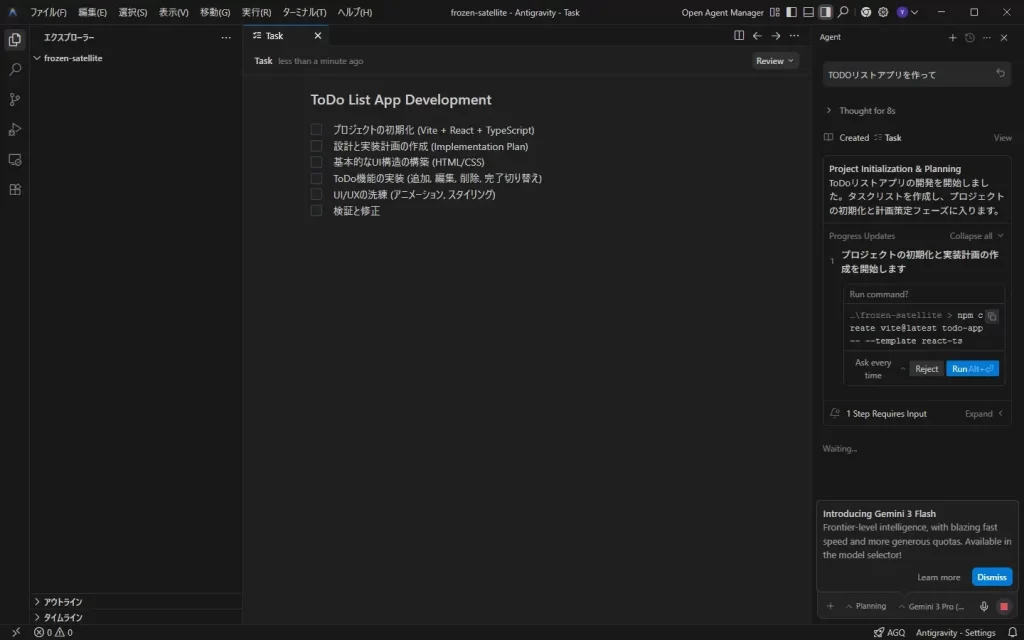Open the Review dropdown
The image size is (1024, 640).
(775, 61)
